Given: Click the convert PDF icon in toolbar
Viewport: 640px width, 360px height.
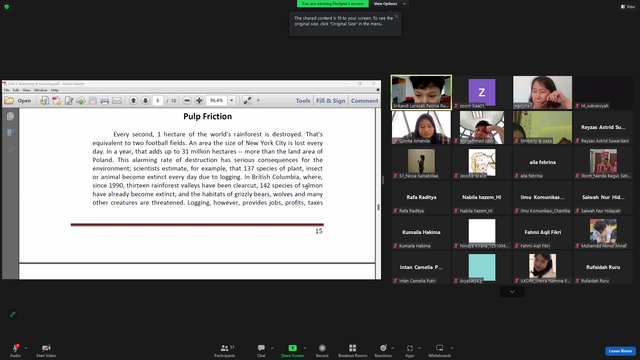Looking at the screenshot, I should pyautogui.click(x=56, y=100).
